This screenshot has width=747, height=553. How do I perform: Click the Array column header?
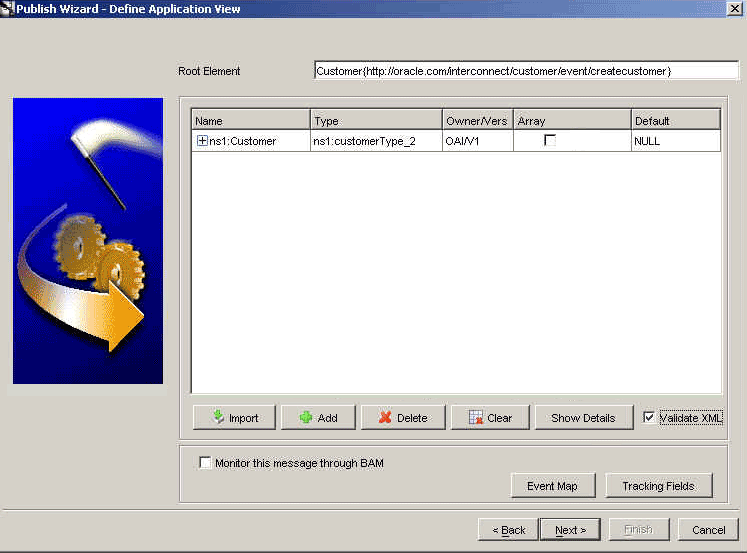572,121
